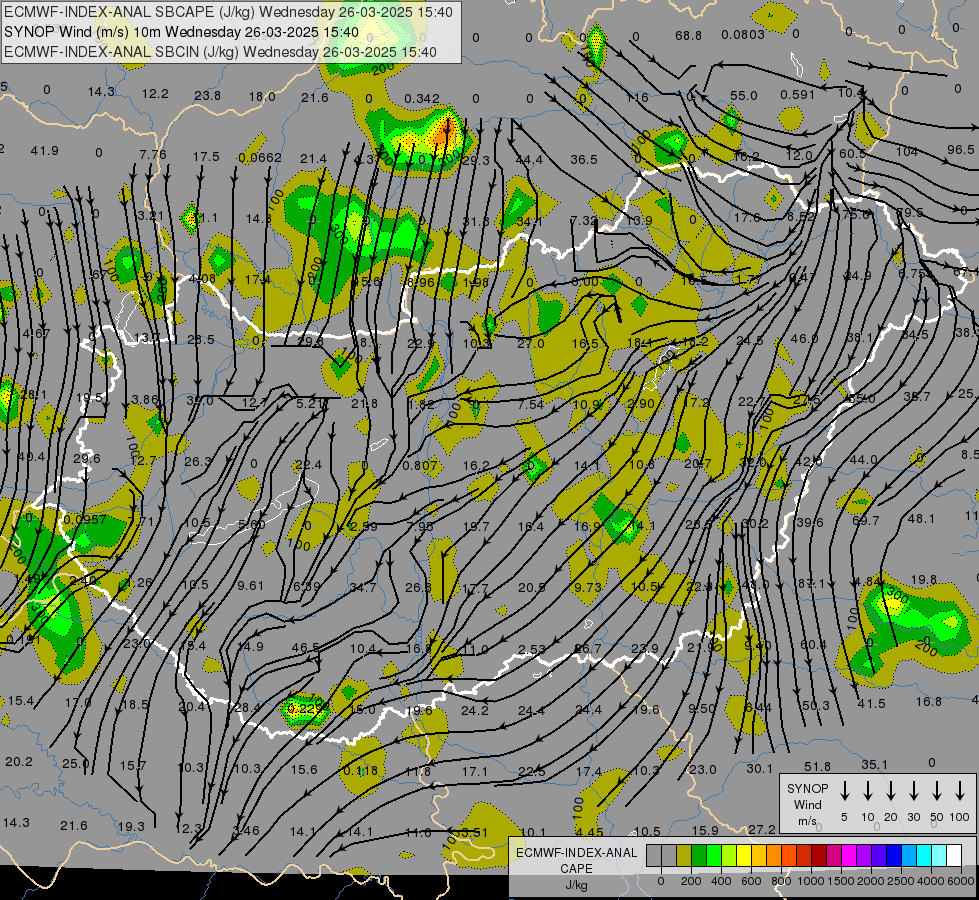Click the map value 48.1
This screenshot has height=900, width=979.
tap(921, 518)
